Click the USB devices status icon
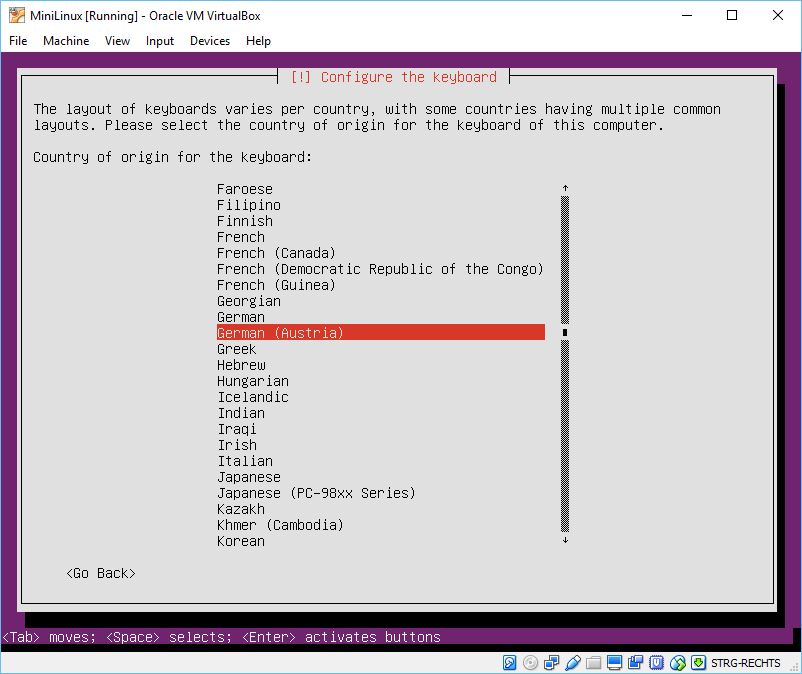The height and width of the screenshot is (674, 802). coord(573,662)
